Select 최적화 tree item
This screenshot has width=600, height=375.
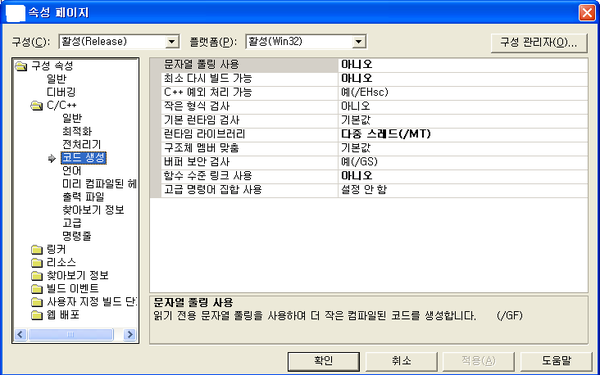(77, 131)
